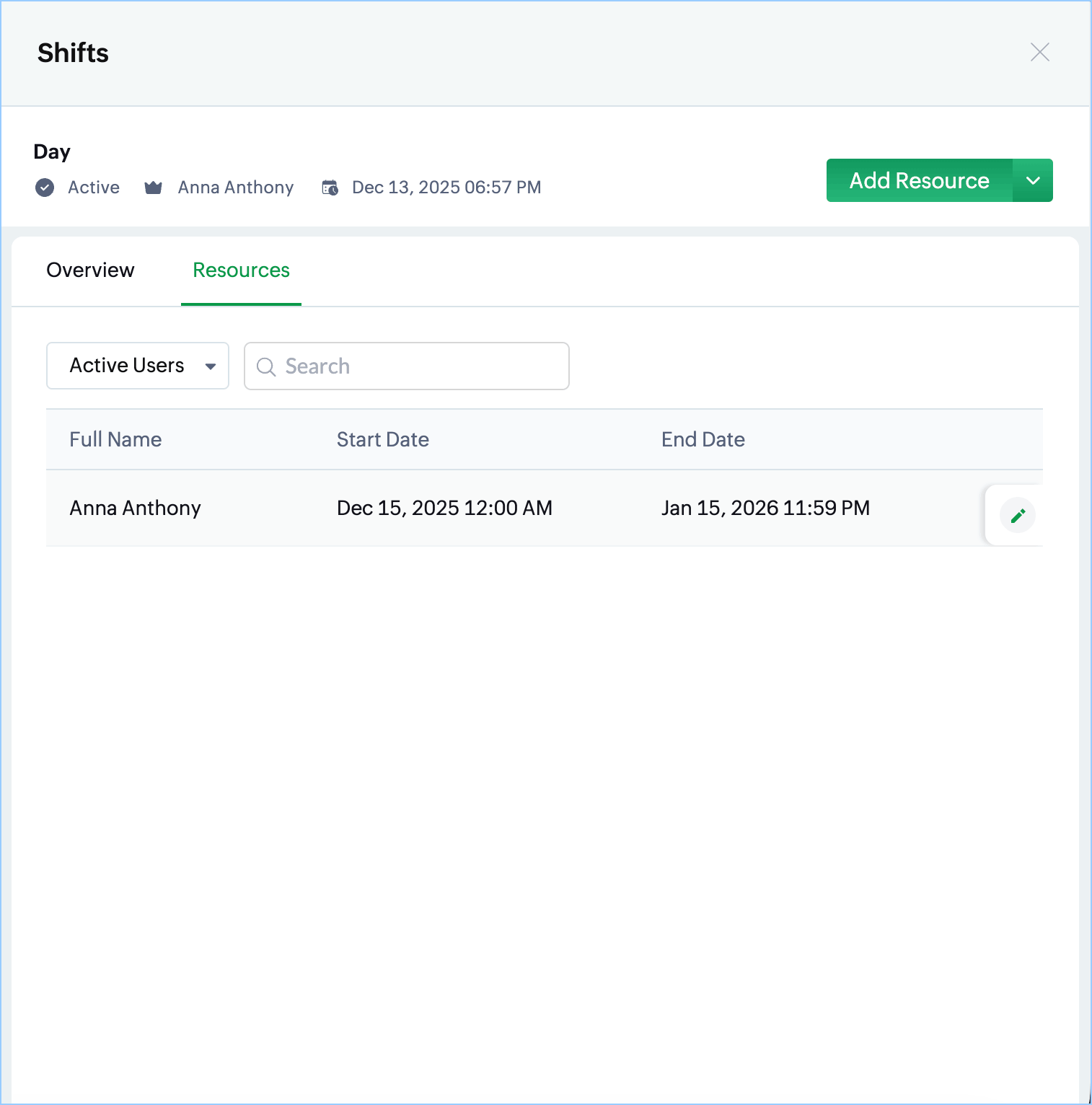Viewport: 1092px width, 1105px height.
Task: Click the End Date column header
Action: pyautogui.click(x=703, y=440)
